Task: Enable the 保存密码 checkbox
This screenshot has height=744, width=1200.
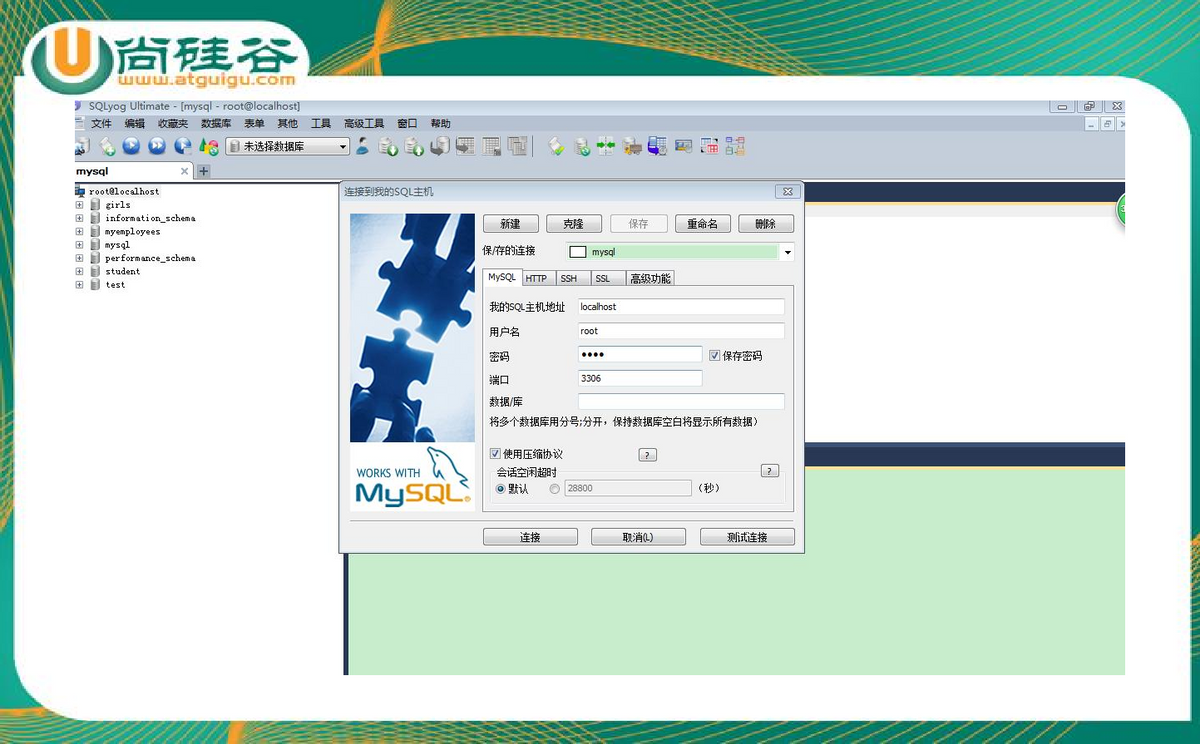Action: point(714,355)
